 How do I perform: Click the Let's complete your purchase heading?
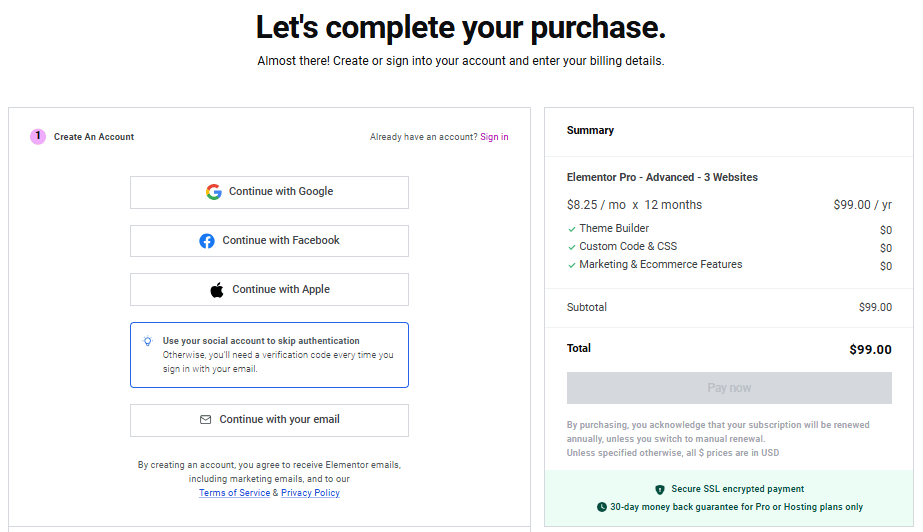pyautogui.click(x=461, y=28)
